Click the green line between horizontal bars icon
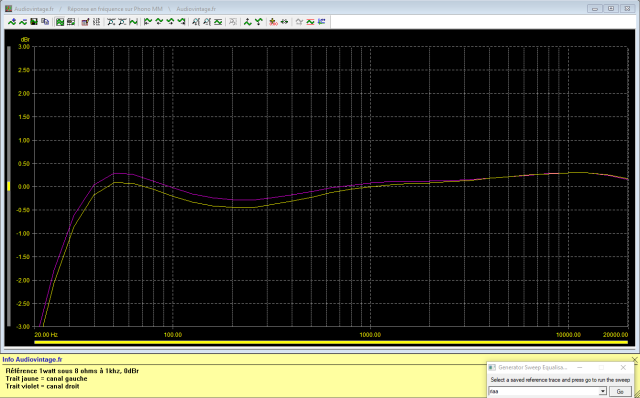 (218, 22)
